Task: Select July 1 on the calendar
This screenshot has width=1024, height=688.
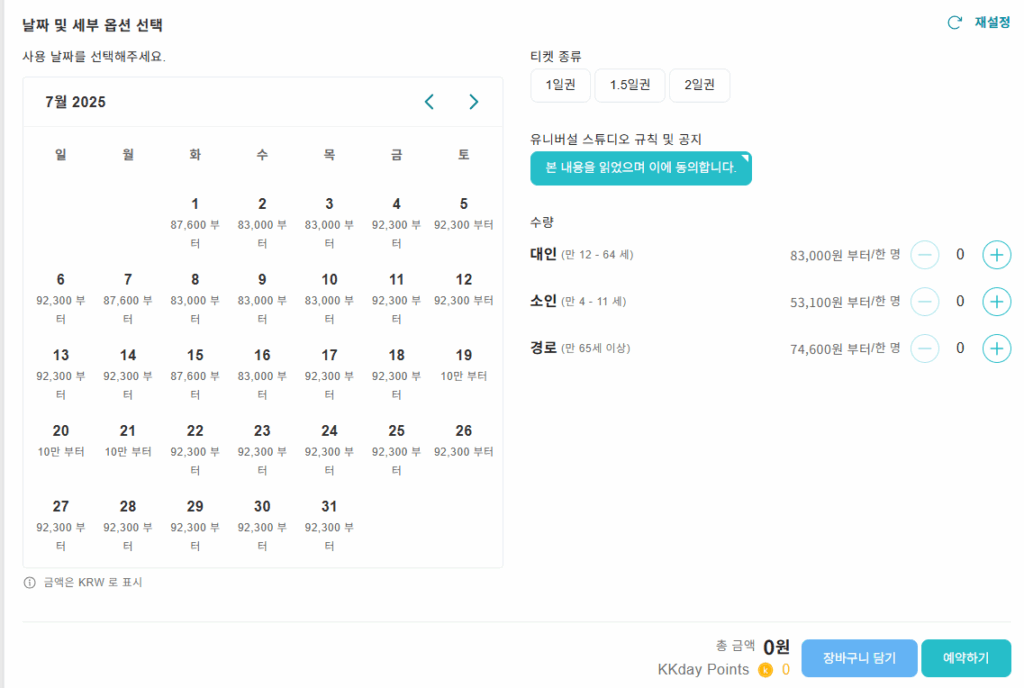Action: 195,223
